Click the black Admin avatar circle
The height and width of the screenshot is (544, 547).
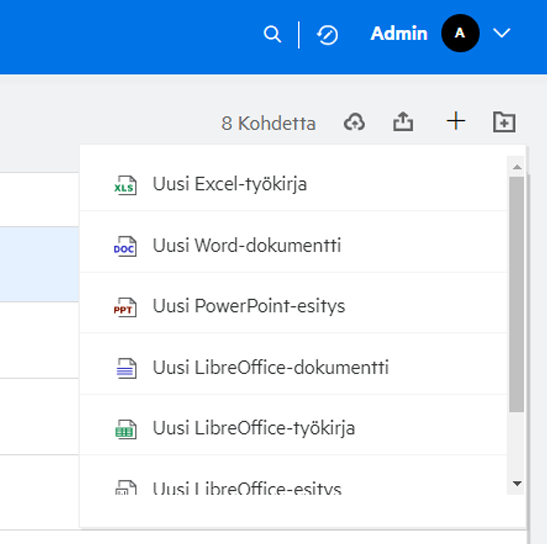460,33
